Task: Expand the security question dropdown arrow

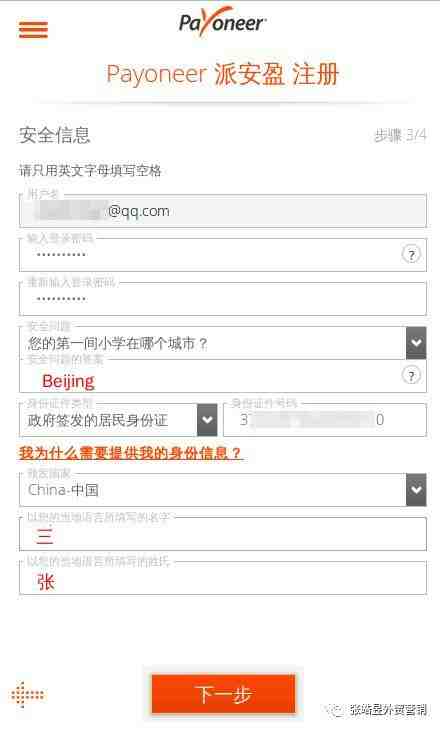Action: [x=416, y=343]
